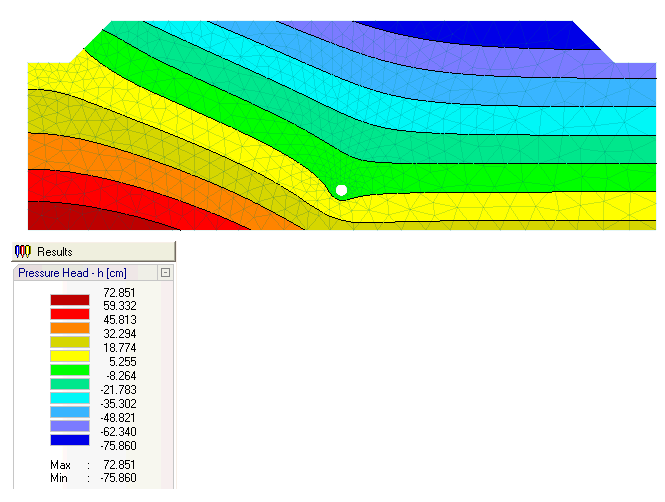665x502 pixels.
Task: Select the cyan legend swatch
Action: (70, 398)
